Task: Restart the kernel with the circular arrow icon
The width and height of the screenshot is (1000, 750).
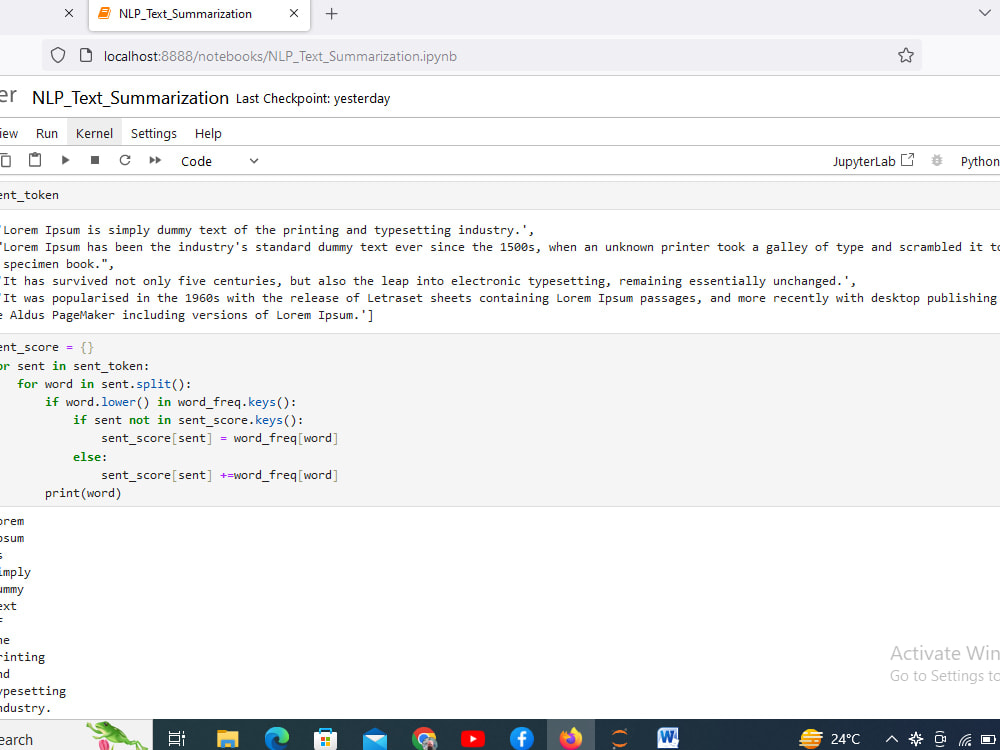Action: pos(125,160)
